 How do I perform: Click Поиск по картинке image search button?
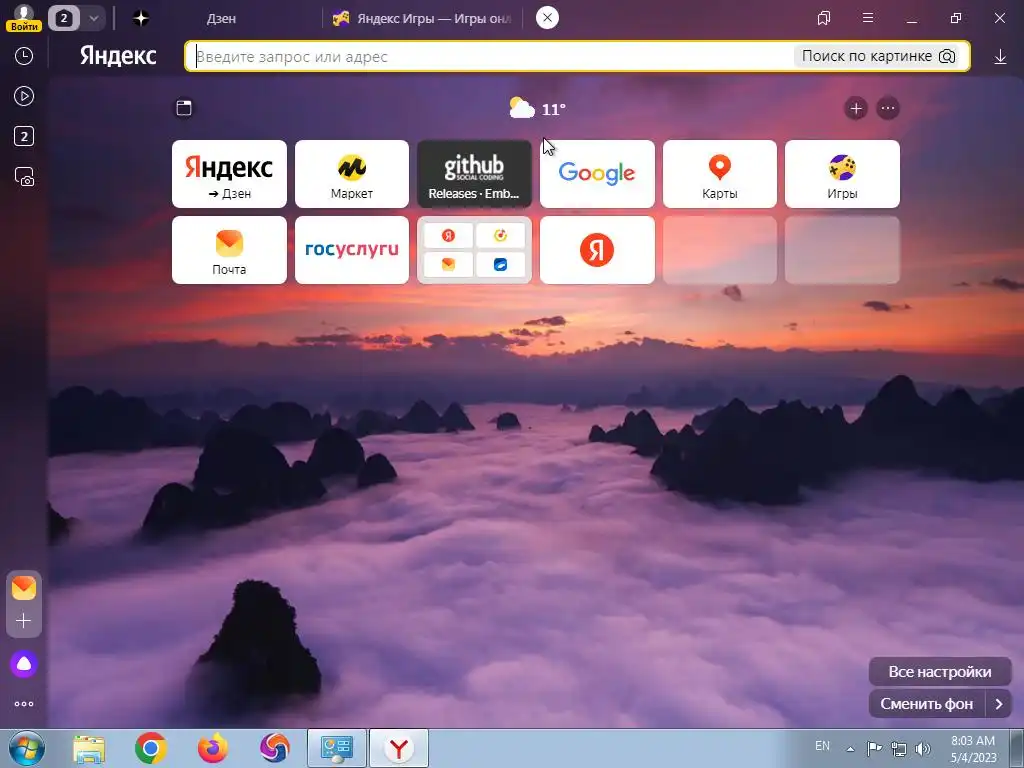tap(879, 56)
